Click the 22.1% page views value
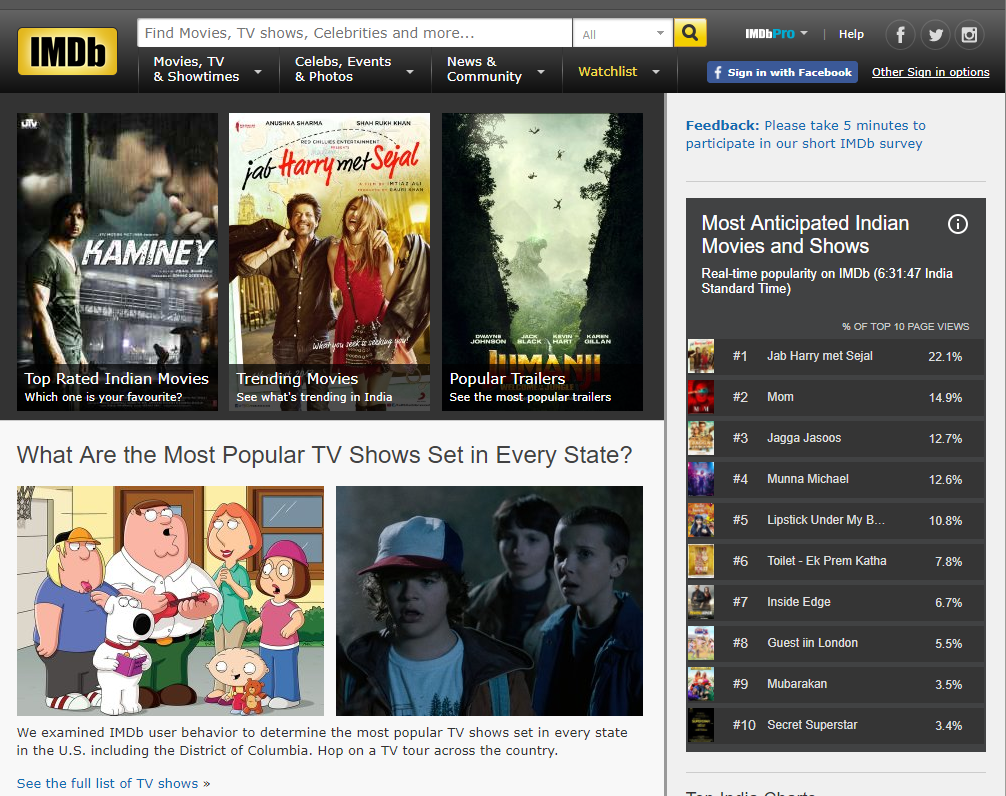Screen dimensions: 1006x796 click(x=945, y=357)
